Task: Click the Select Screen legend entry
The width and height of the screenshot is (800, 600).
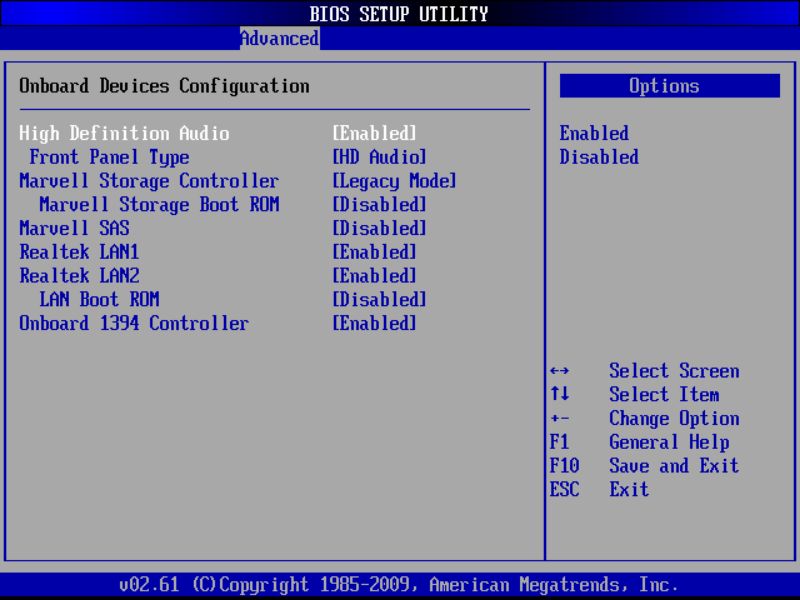Action: (x=673, y=371)
